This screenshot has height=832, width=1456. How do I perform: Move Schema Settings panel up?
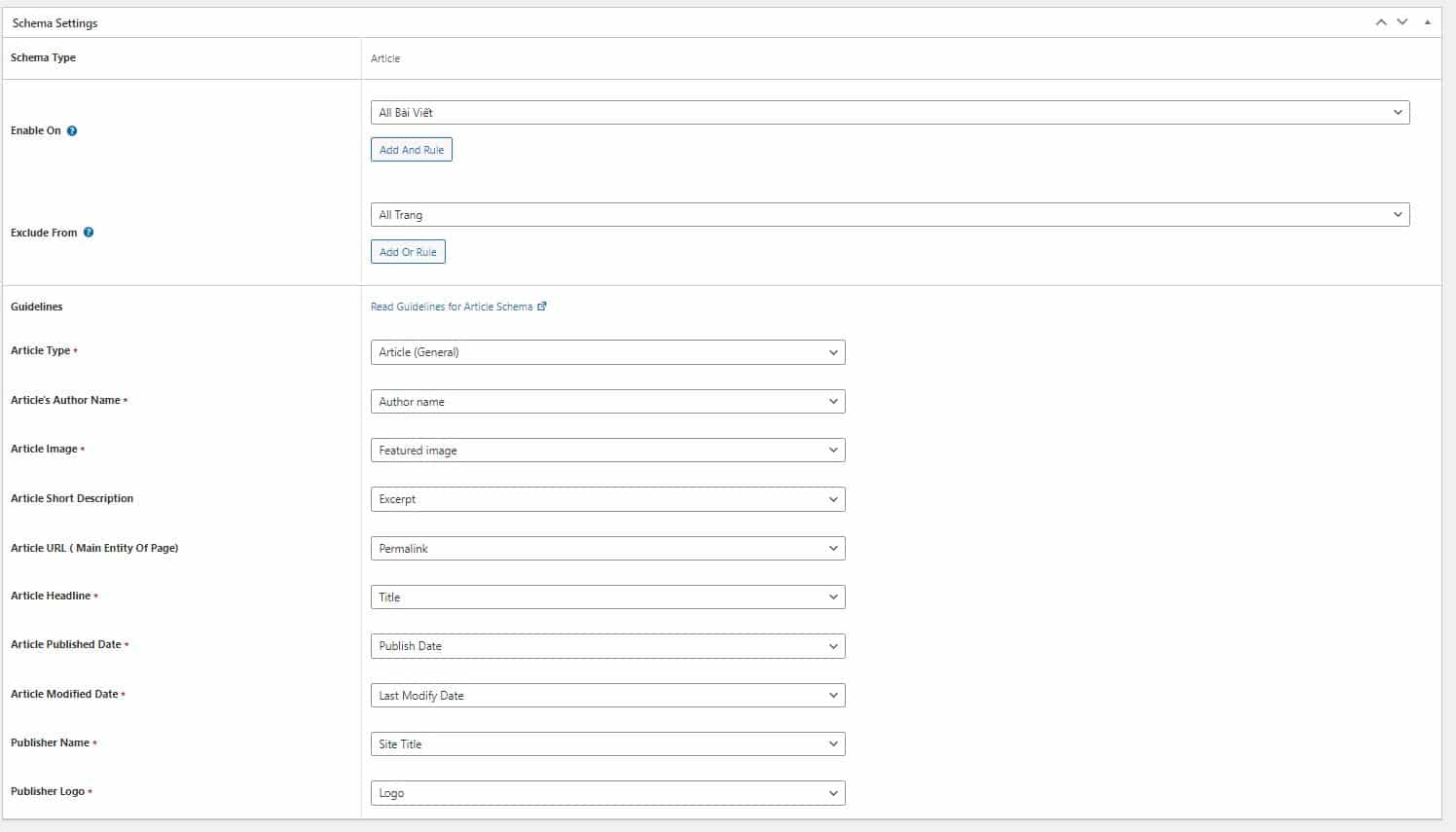pos(1381,22)
